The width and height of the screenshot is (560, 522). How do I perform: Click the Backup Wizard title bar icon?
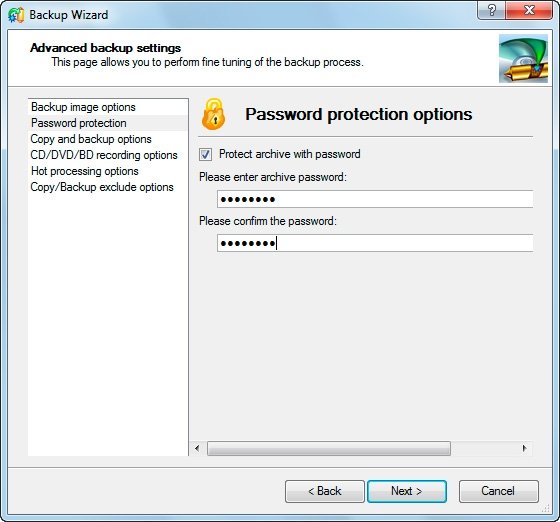pyautogui.click(x=16, y=15)
